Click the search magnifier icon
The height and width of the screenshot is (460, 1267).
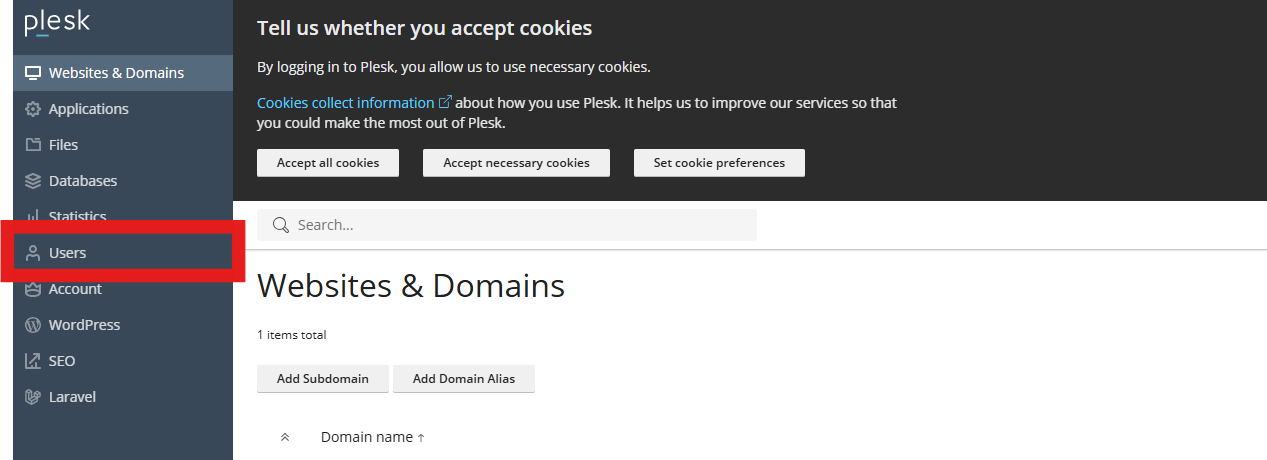coord(281,225)
